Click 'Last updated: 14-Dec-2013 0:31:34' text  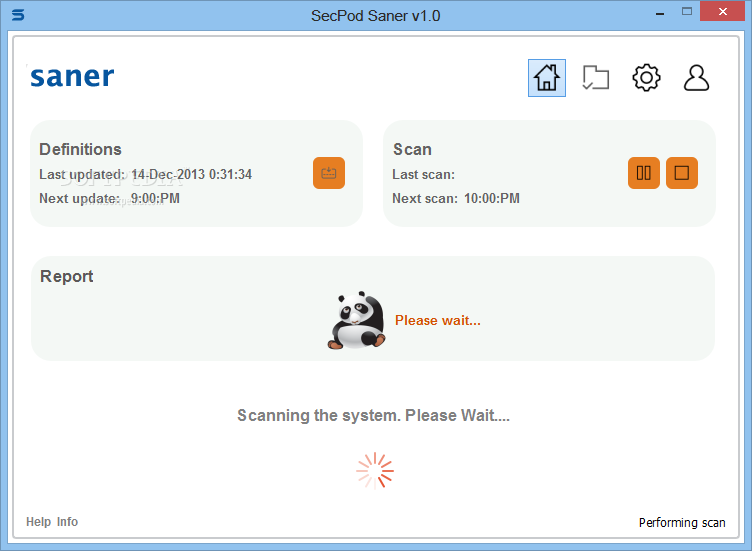(x=145, y=174)
